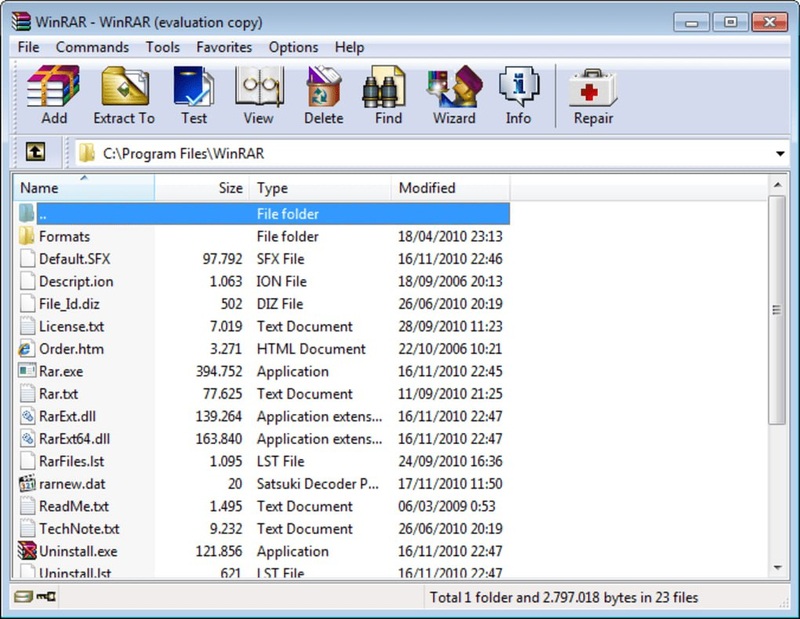Open the Options menu
This screenshot has width=800, height=619.
tap(293, 47)
